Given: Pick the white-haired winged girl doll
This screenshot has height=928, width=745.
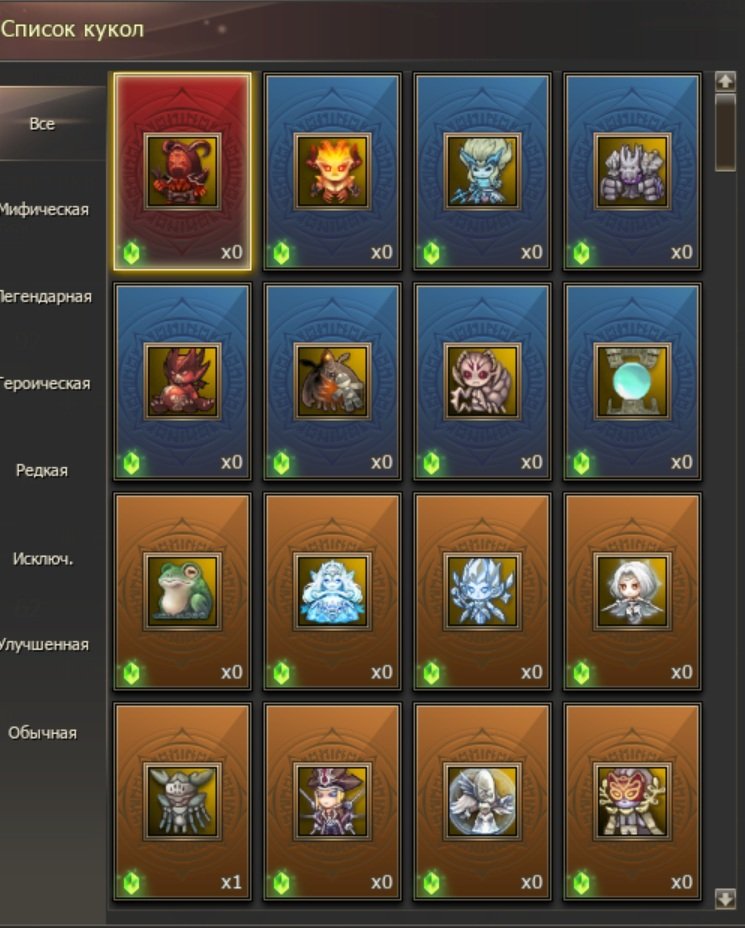Looking at the screenshot, I should tap(632, 591).
